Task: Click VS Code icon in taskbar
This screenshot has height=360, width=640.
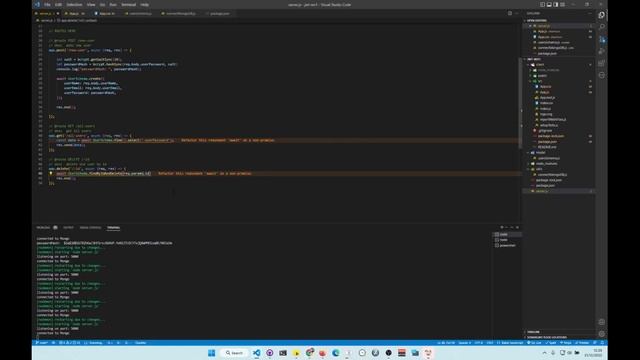Action: click(x=256, y=353)
